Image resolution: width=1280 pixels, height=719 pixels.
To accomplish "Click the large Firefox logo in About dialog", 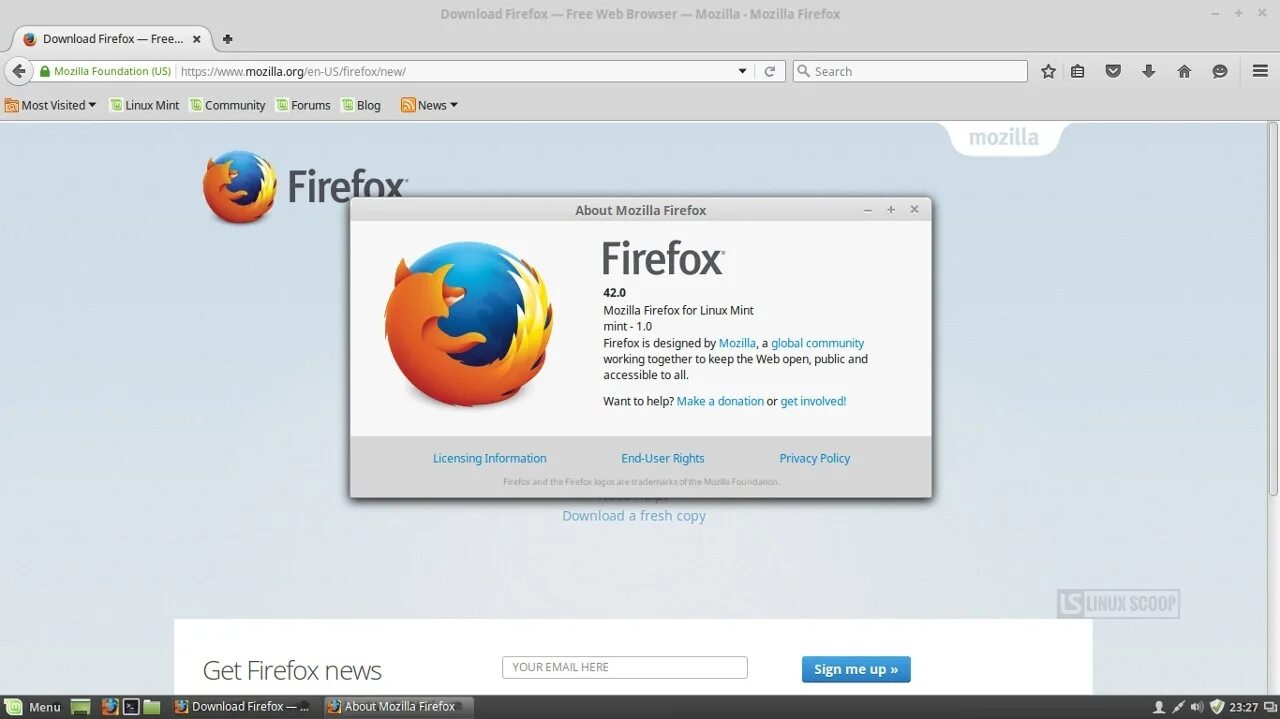I will [468, 323].
